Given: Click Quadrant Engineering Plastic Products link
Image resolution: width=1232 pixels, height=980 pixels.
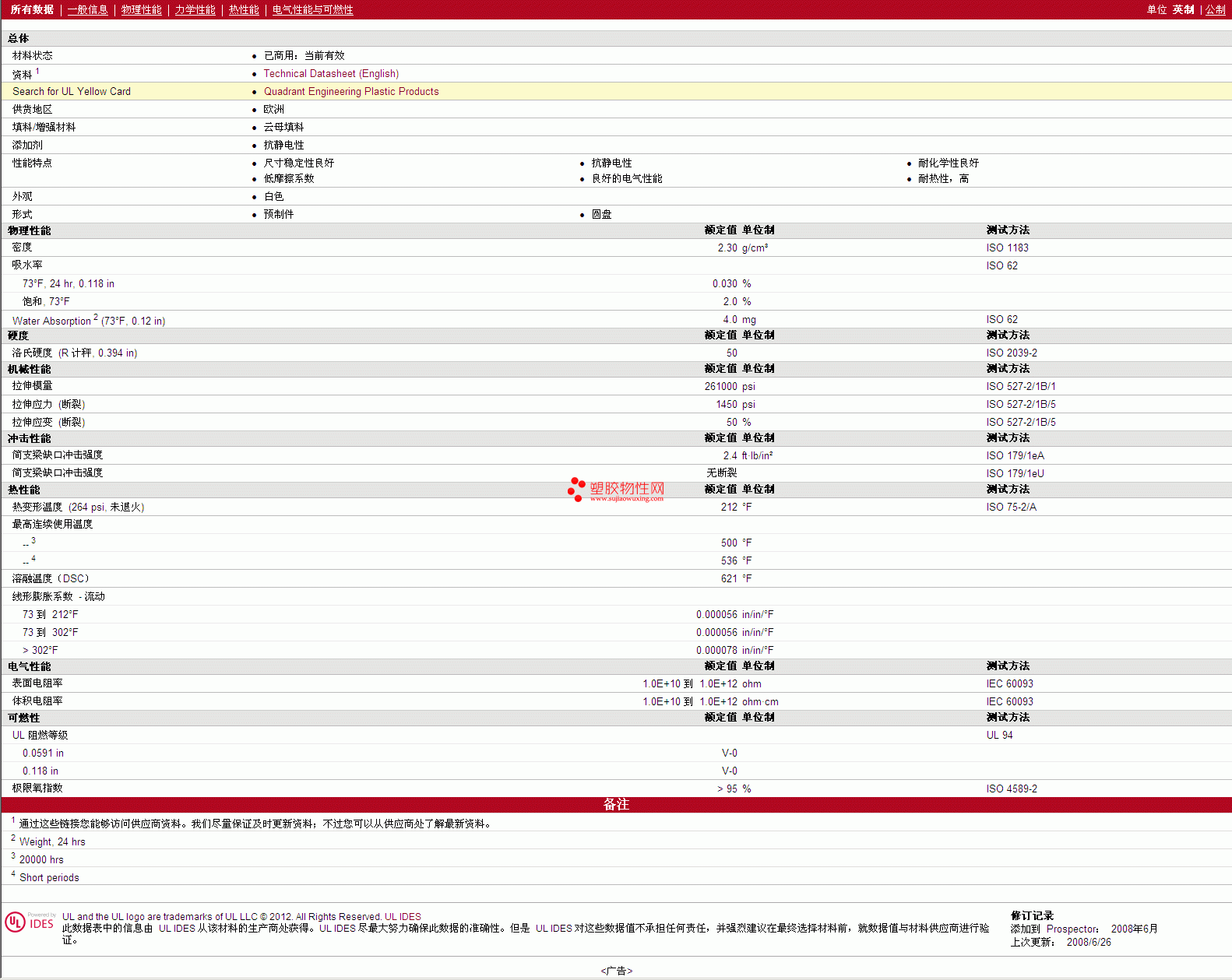Looking at the screenshot, I should point(351,92).
